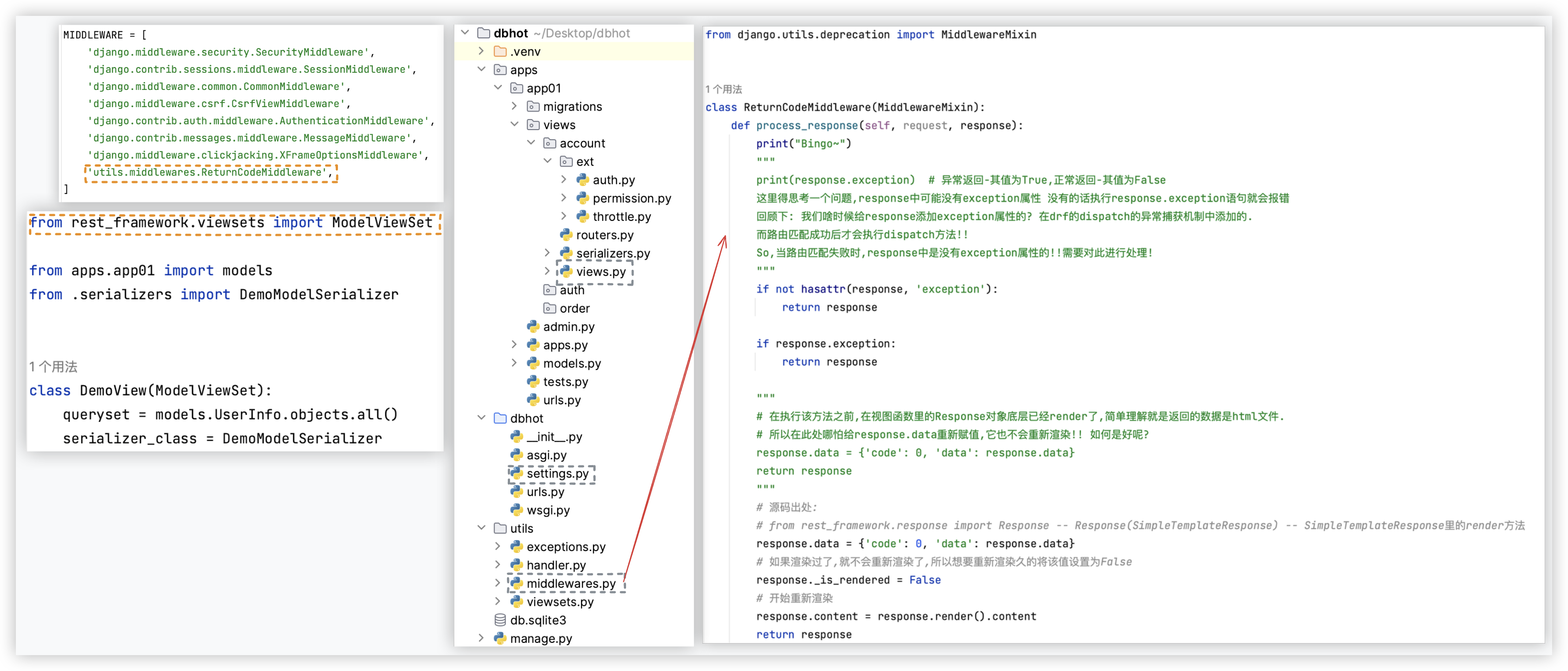This screenshot has height=671, width=1568.
Task: Click the Python icon beside manage.py
Action: (500, 637)
